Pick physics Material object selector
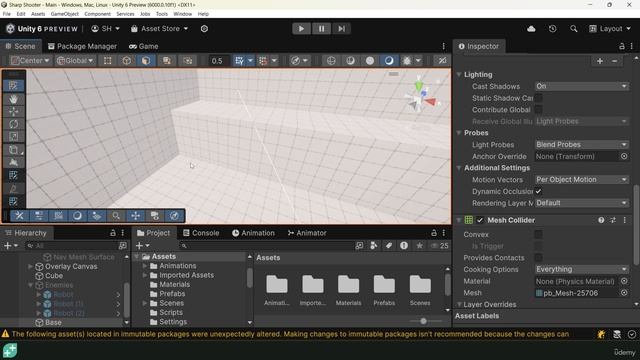 point(624,281)
